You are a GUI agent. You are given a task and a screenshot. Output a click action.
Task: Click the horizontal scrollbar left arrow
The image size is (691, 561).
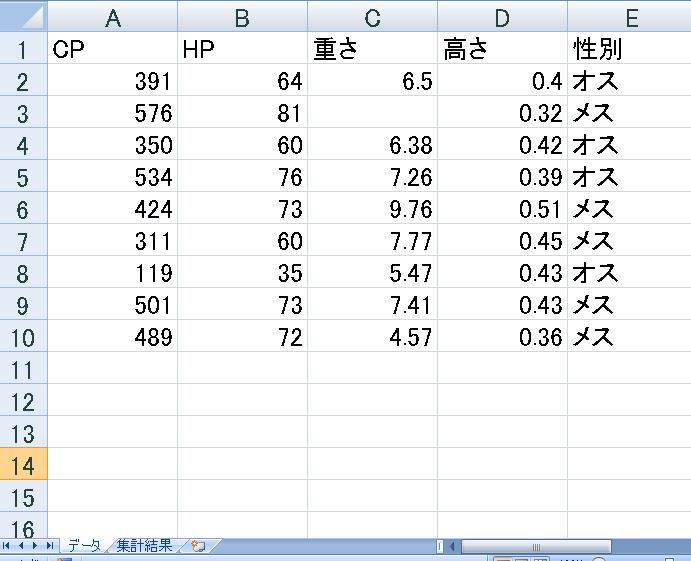(452, 546)
